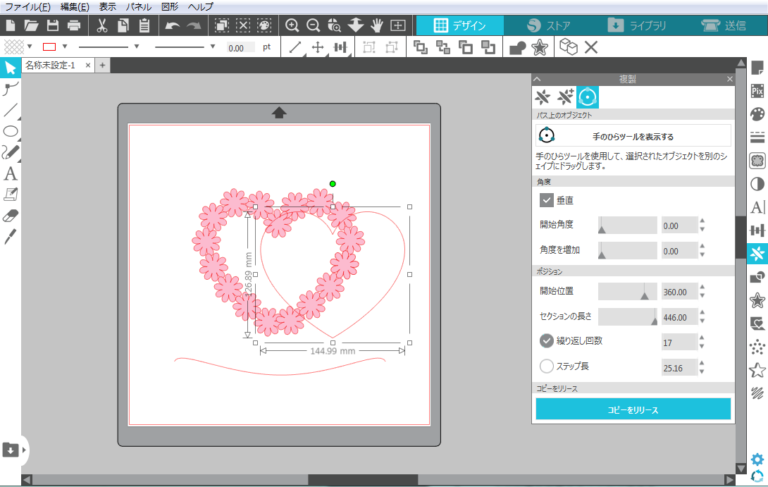
Task: Open the 図形 menu
Action: [x=170, y=7]
